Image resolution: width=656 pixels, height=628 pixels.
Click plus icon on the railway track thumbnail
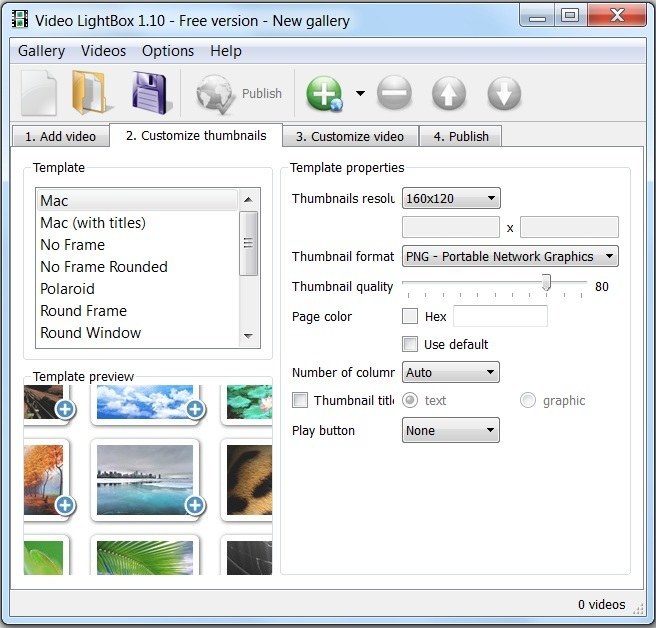coord(65,409)
